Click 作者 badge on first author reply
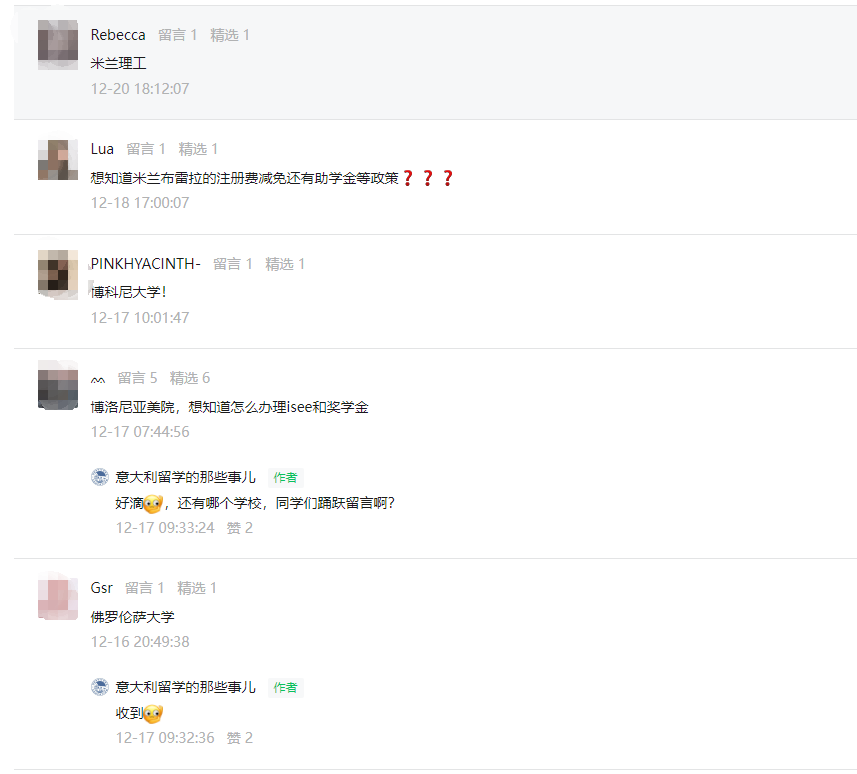 click(x=285, y=478)
